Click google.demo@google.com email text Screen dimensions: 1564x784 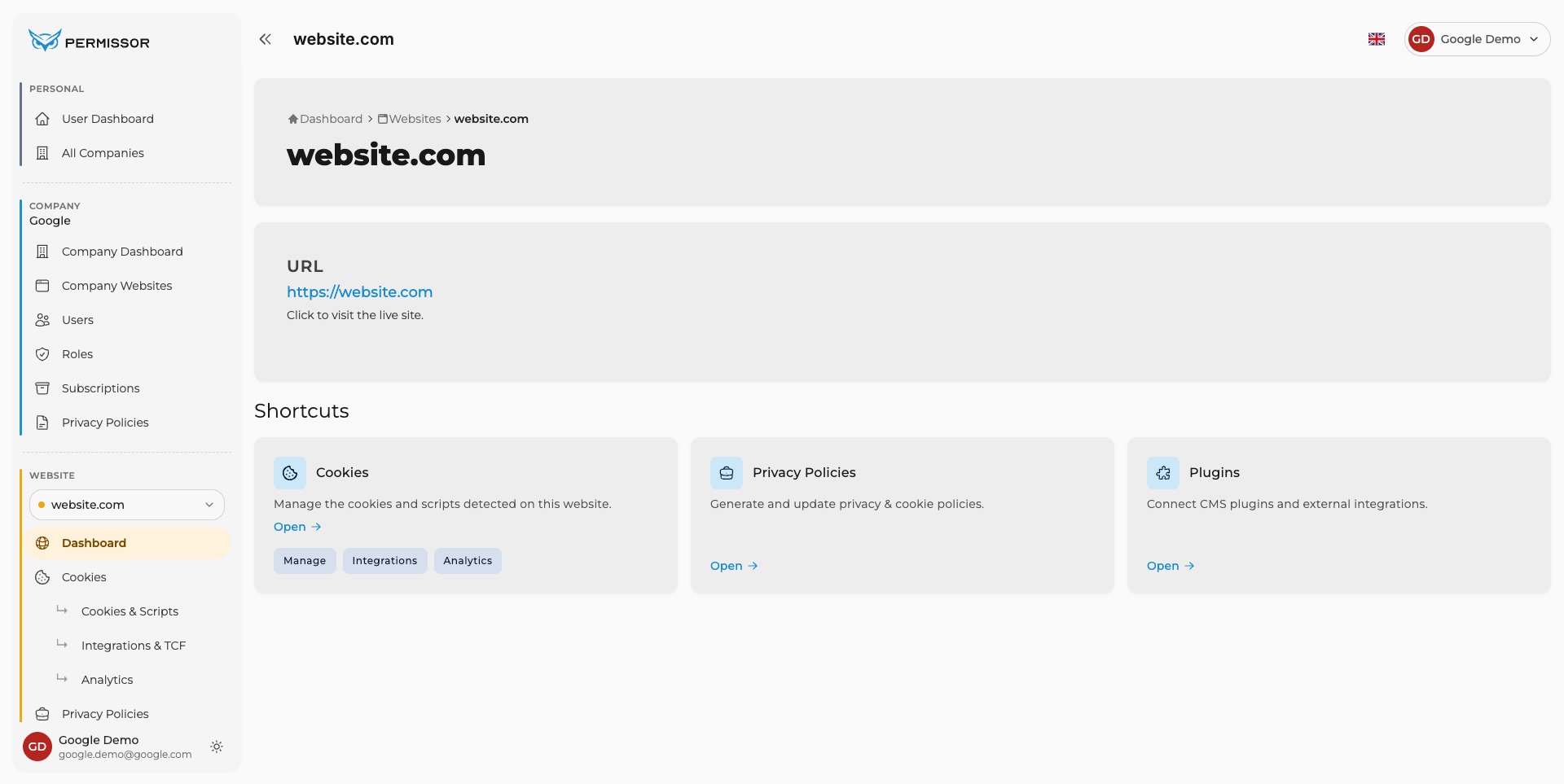(x=125, y=755)
